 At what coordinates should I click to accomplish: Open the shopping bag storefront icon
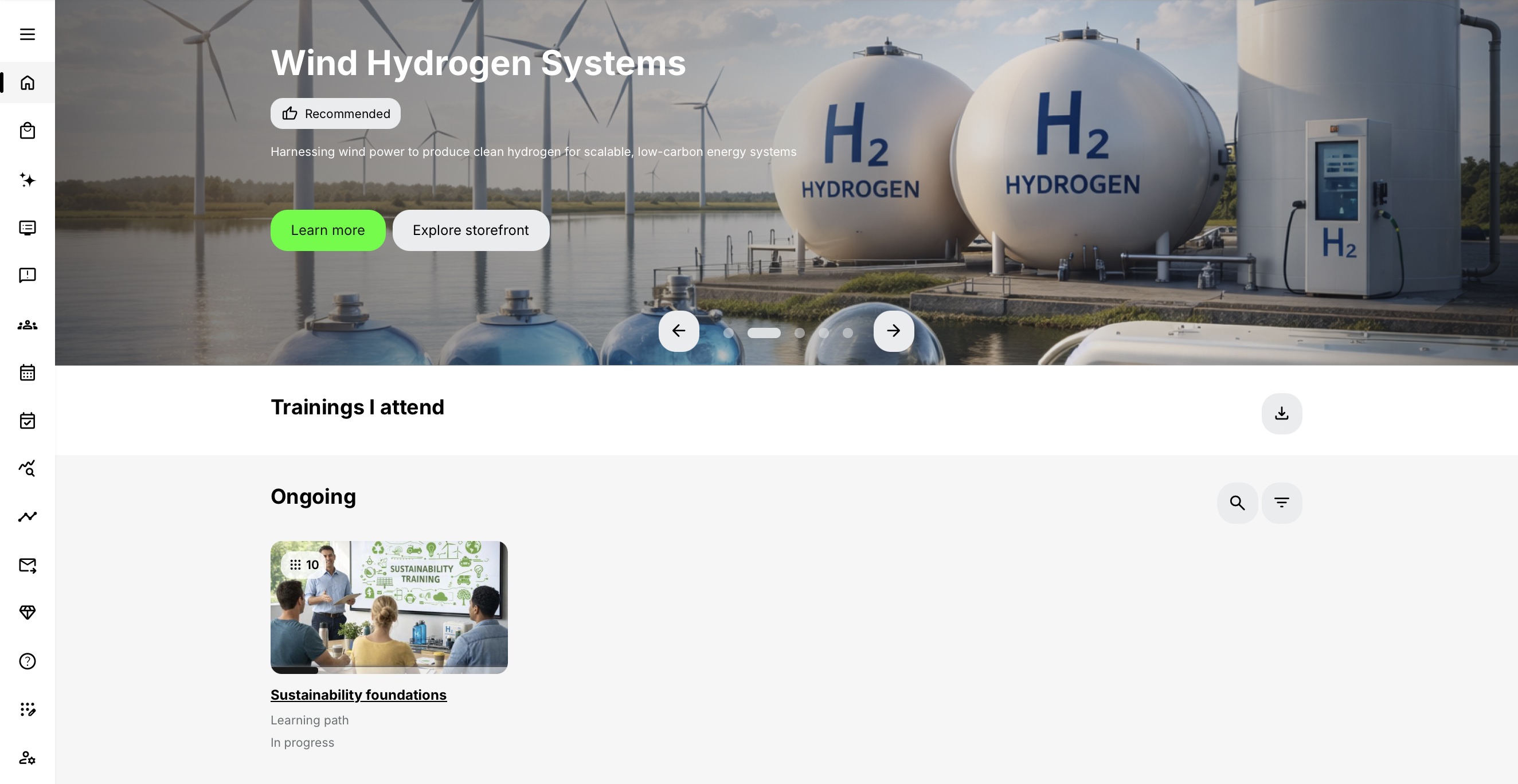tap(27, 131)
